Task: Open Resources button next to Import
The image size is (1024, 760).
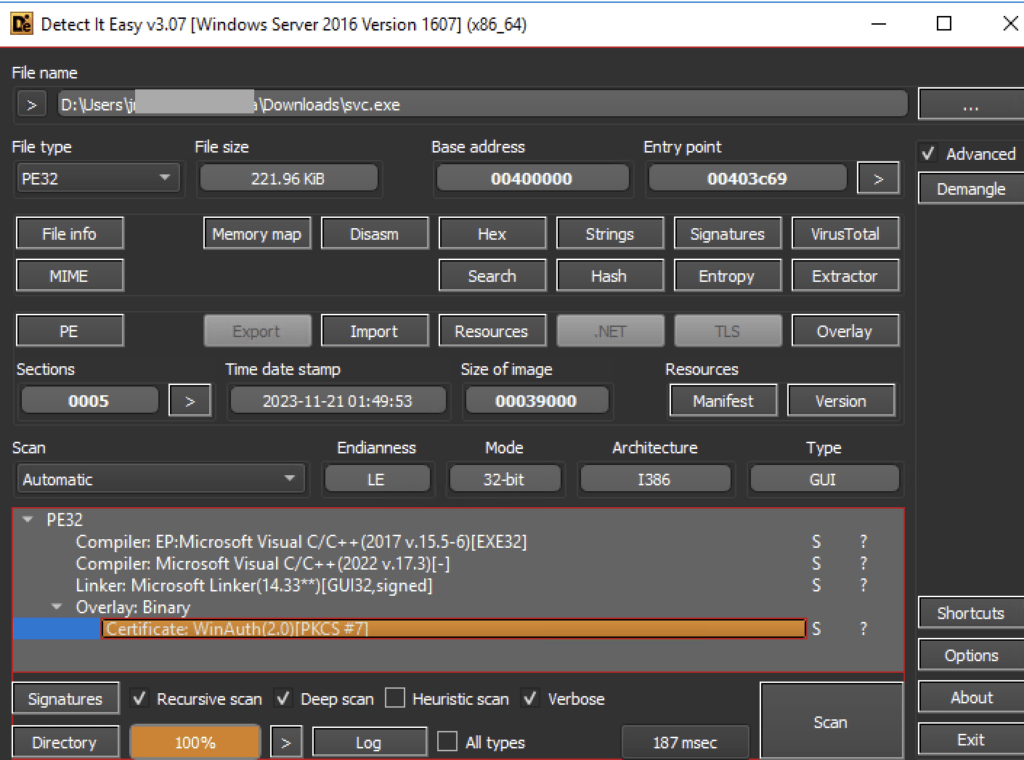Action: (x=492, y=331)
